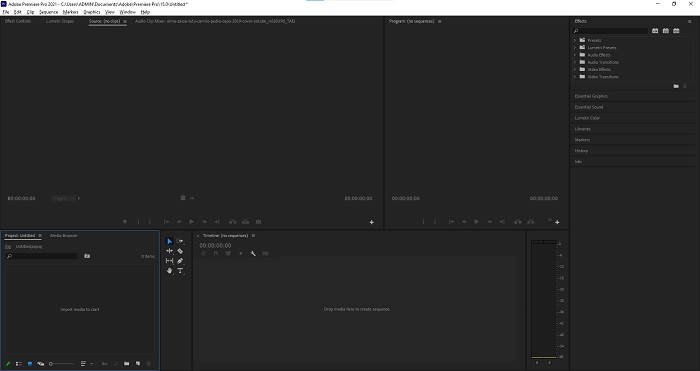
Task: Select the Hand tool
Action: pos(169,271)
